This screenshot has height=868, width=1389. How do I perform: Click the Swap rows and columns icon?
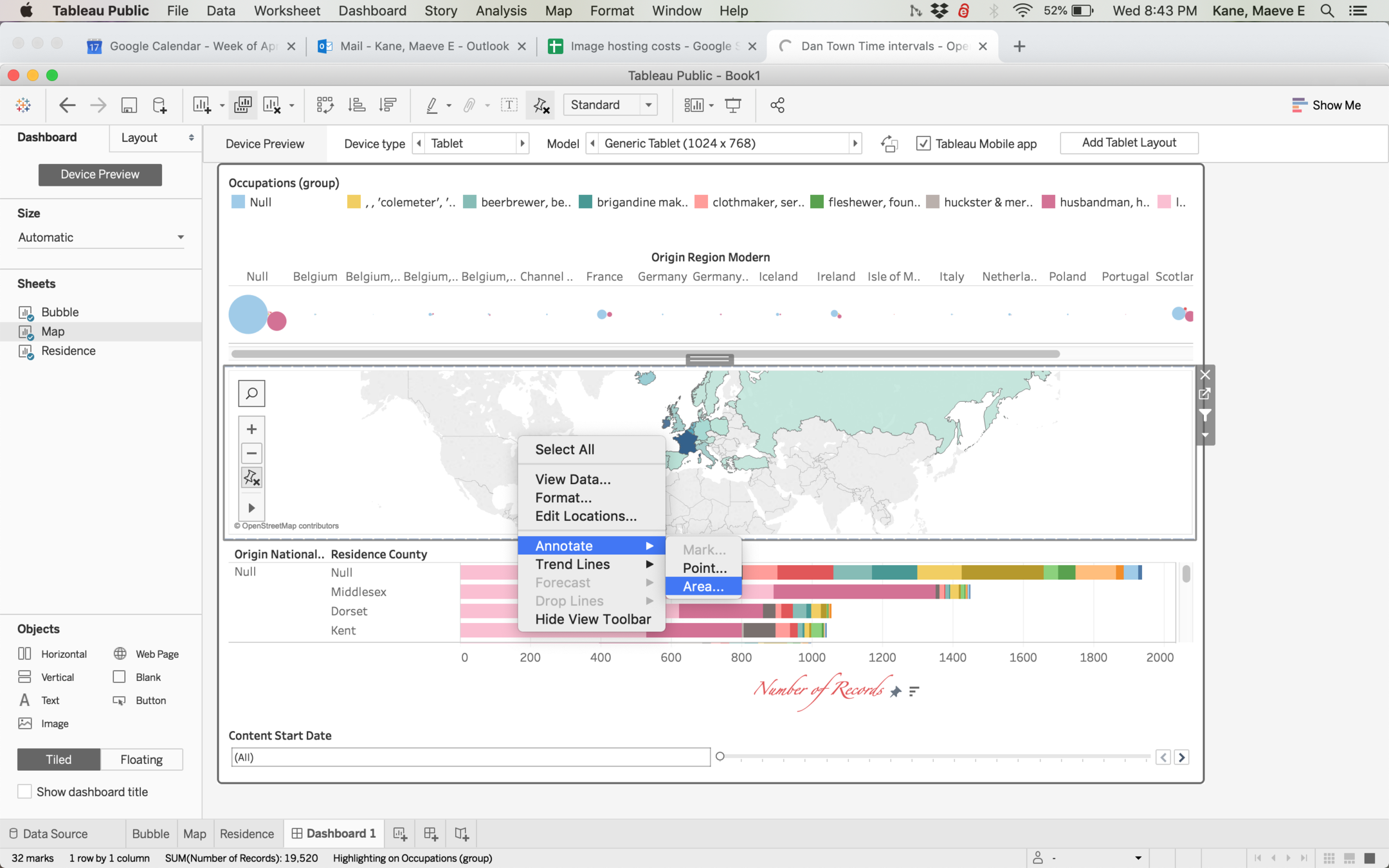pyautogui.click(x=325, y=105)
